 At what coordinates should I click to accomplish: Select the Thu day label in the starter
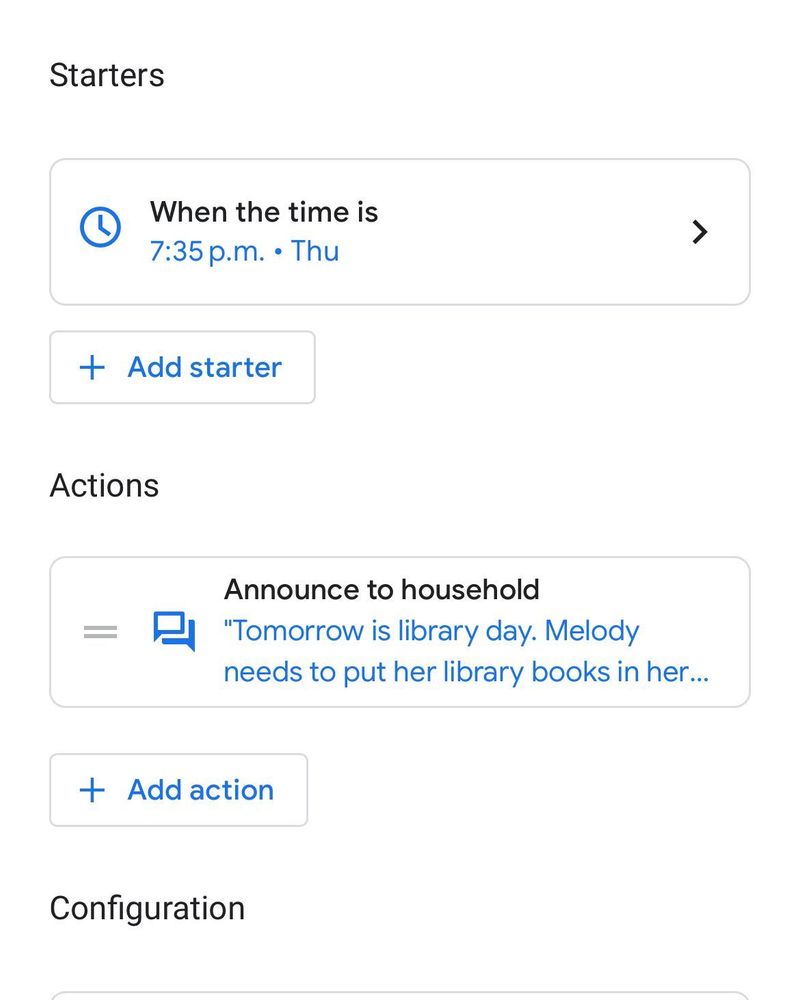click(x=315, y=251)
